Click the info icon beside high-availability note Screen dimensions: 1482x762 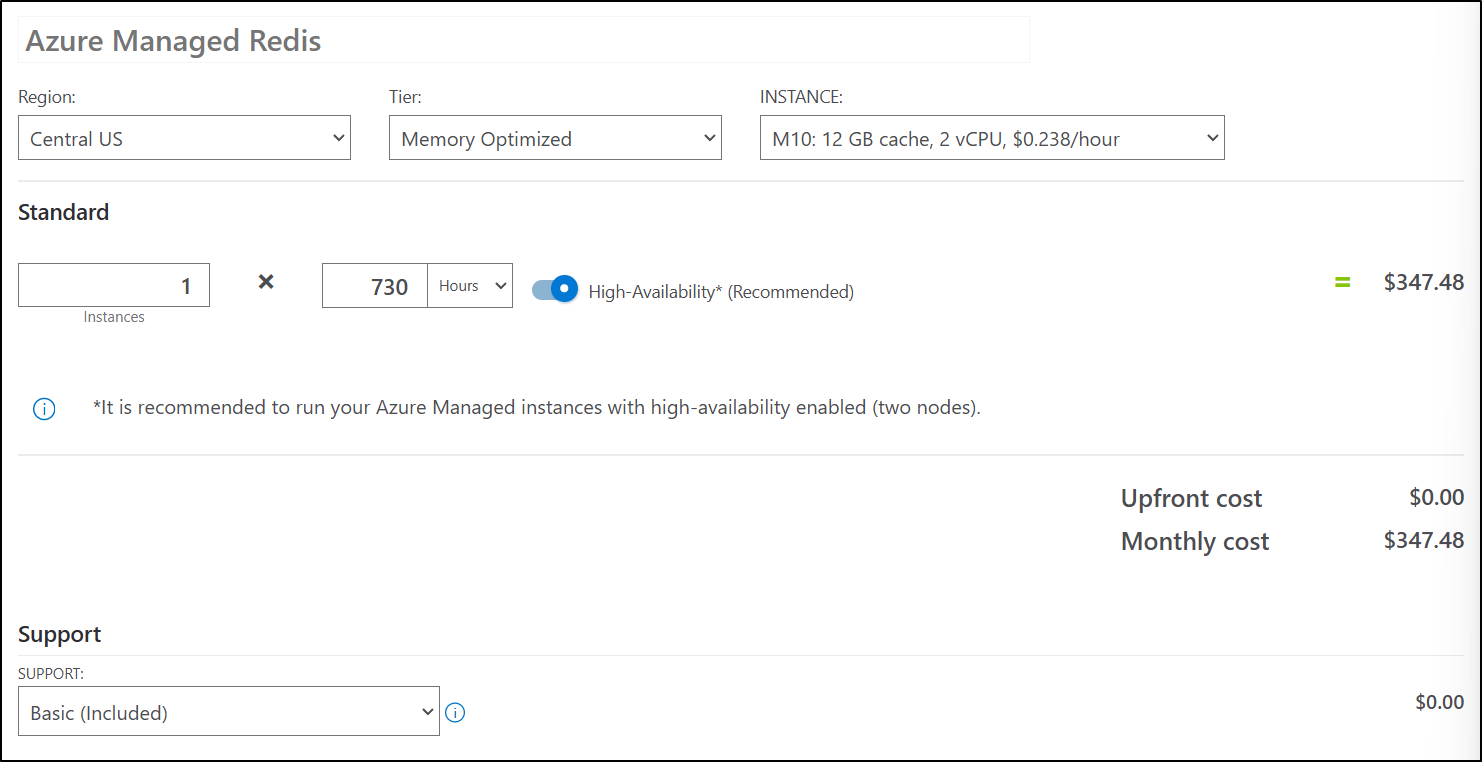click(44, 409)
